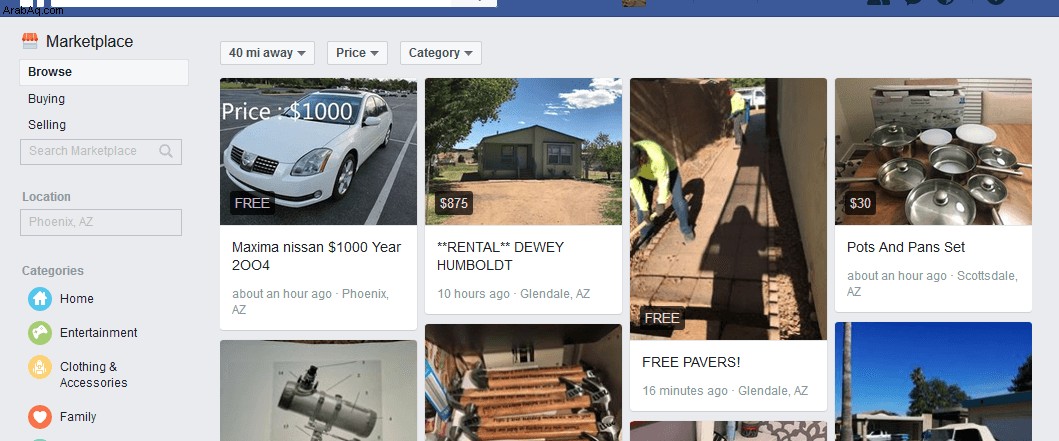This screenshot has height=441, width=1059.
Task: Click the search magnifier in Search Marketplace
Action: click(165, 151)
